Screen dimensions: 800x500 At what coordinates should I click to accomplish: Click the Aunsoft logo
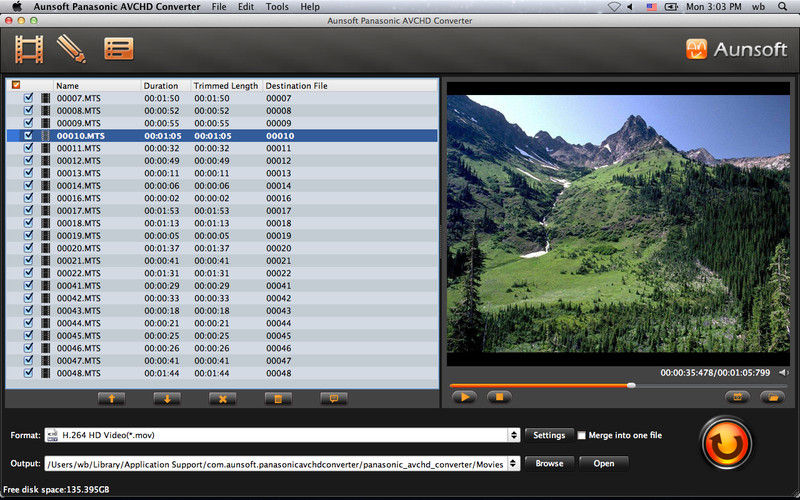point(736,49)
